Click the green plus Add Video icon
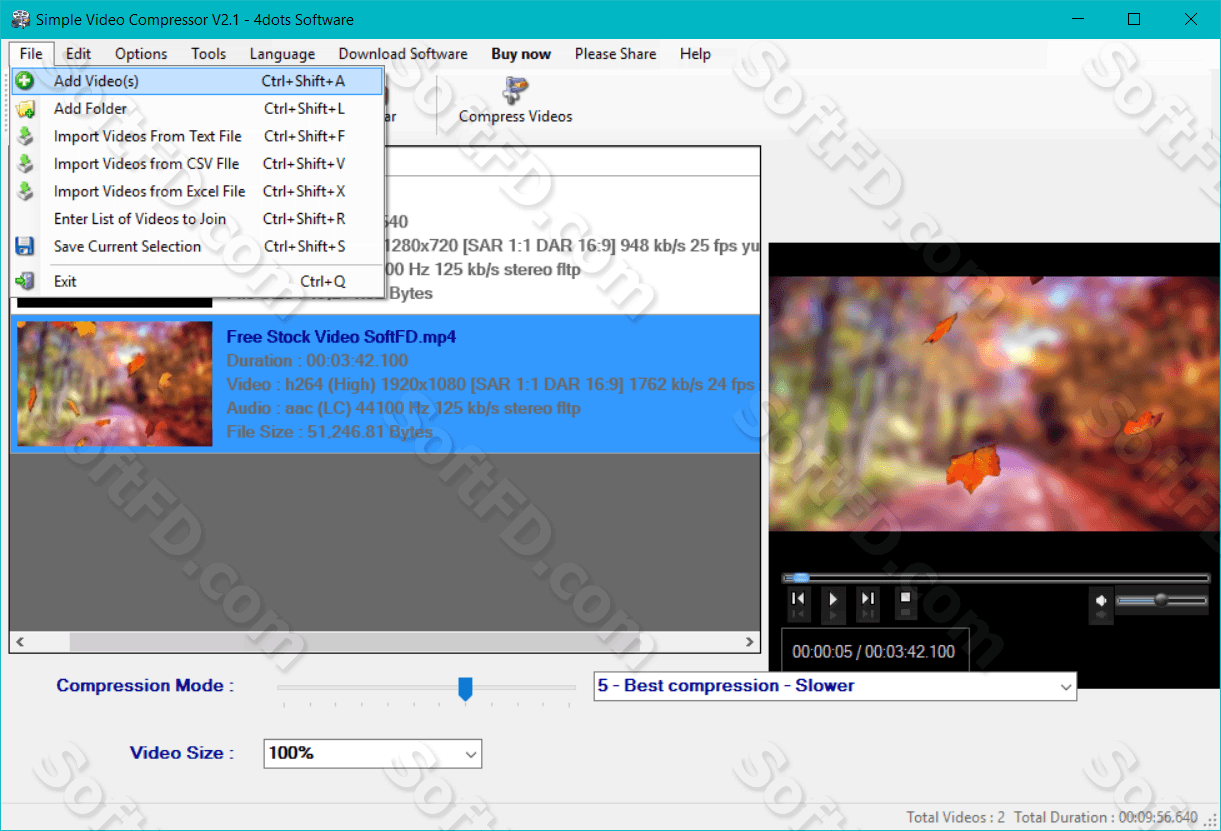 25,81
